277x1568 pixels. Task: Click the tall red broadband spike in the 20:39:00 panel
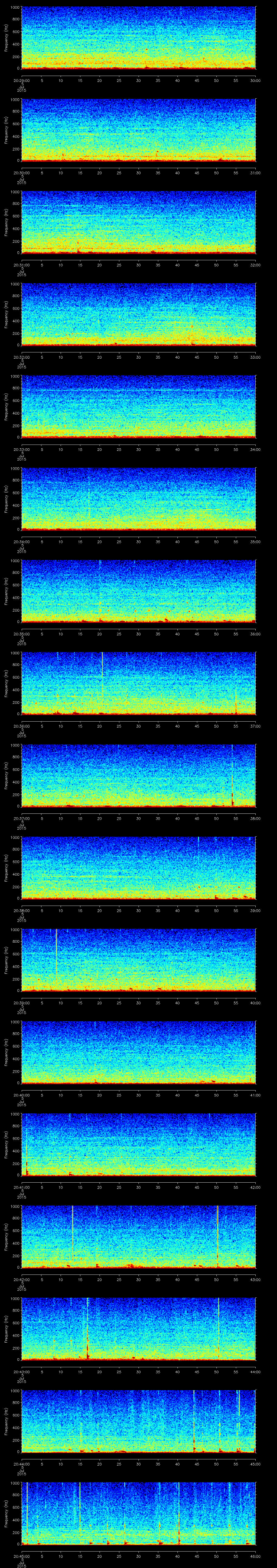(56, 951)
